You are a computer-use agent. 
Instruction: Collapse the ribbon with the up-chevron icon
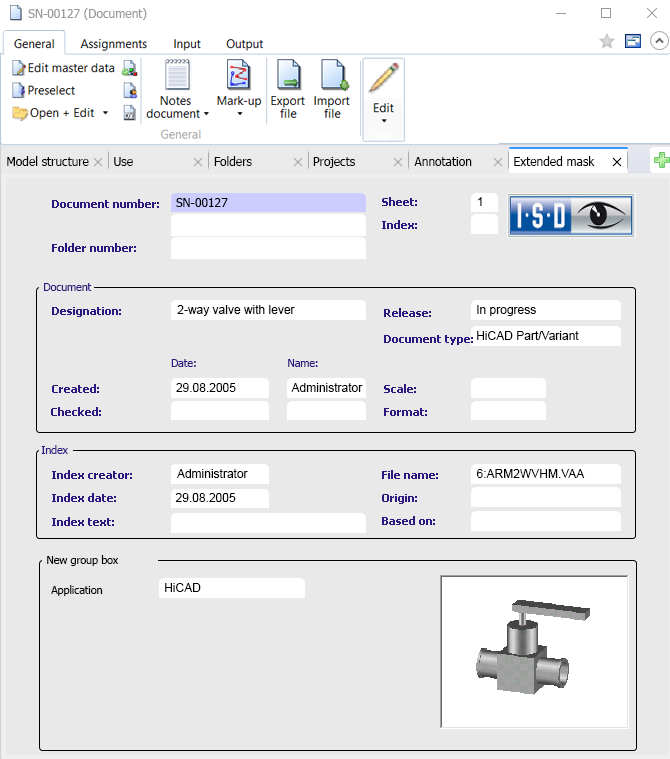pos(659,41)
